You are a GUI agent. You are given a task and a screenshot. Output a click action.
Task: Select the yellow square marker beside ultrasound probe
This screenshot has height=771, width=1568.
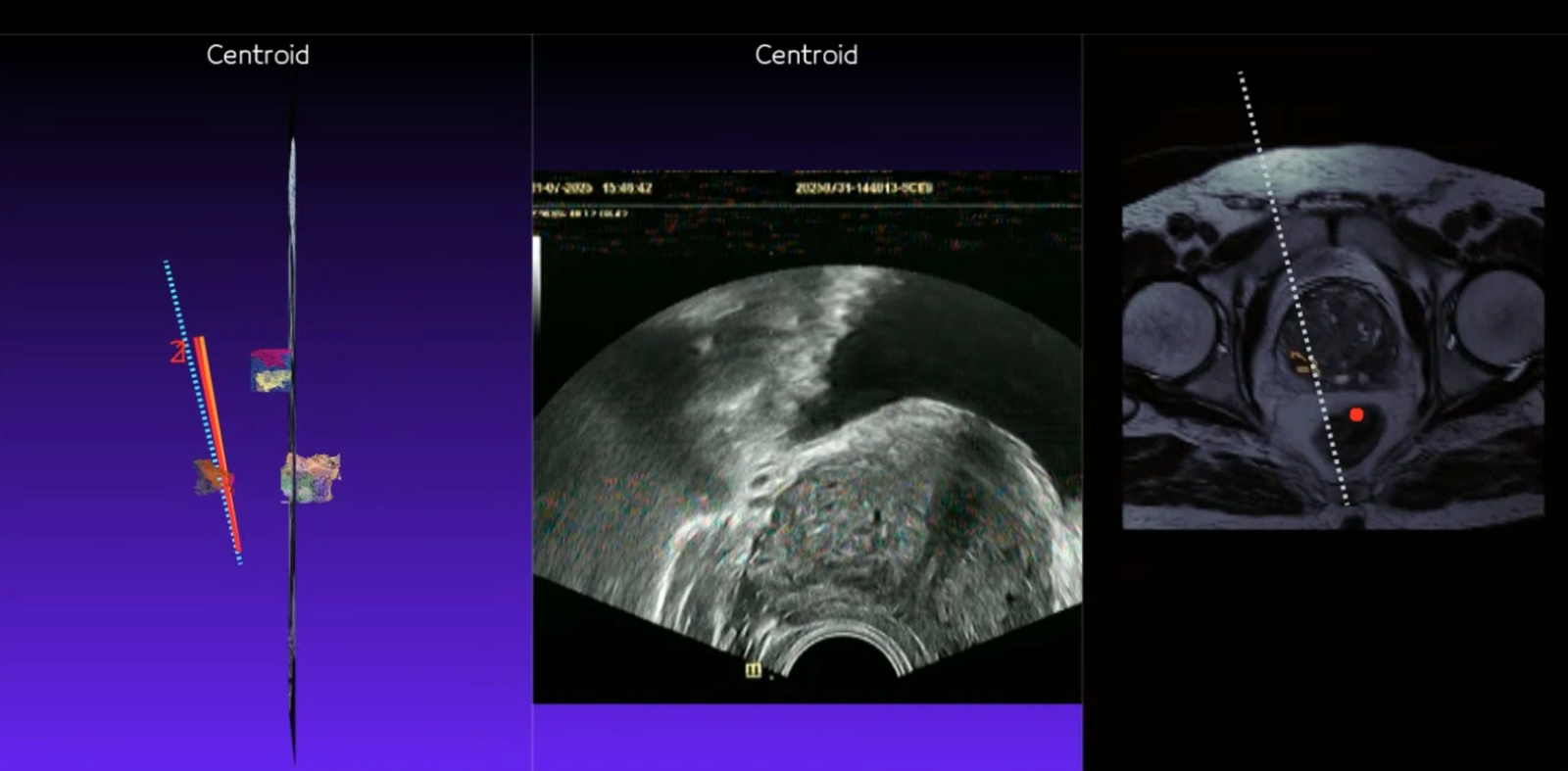pos(753,670)
